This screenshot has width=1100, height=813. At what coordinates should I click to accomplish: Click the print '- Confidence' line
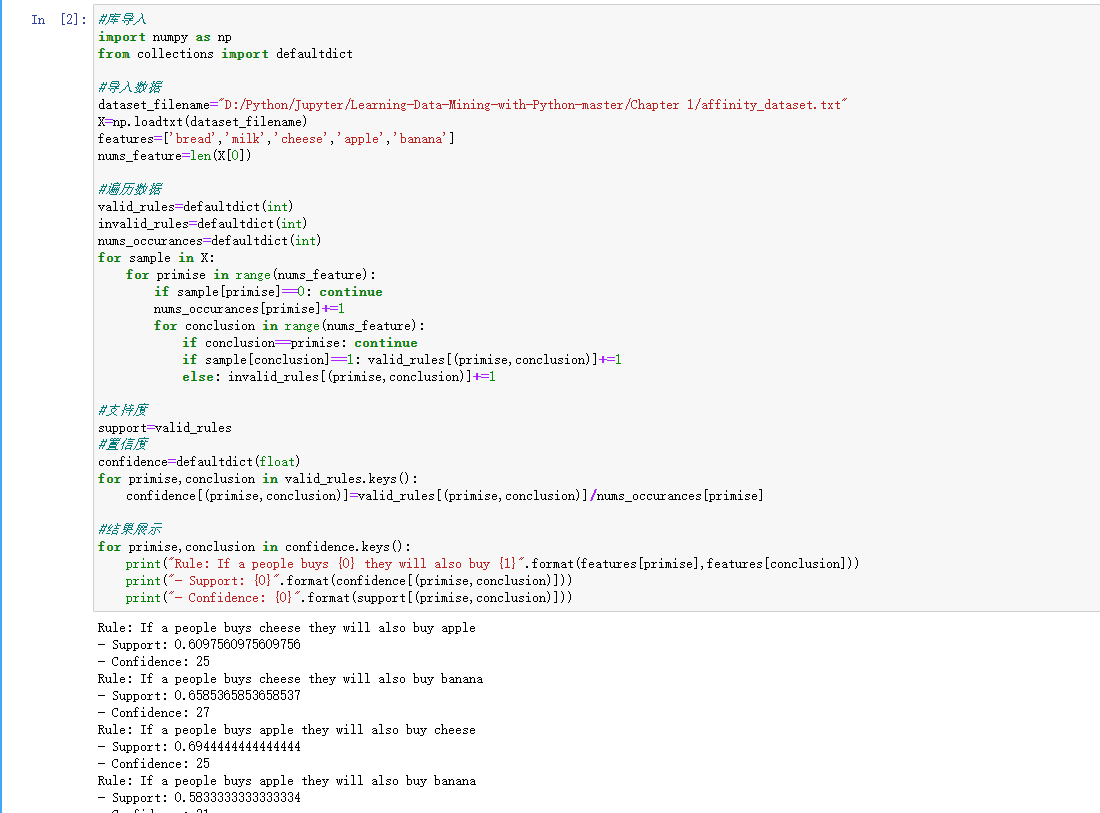click(x=349, y=598)
